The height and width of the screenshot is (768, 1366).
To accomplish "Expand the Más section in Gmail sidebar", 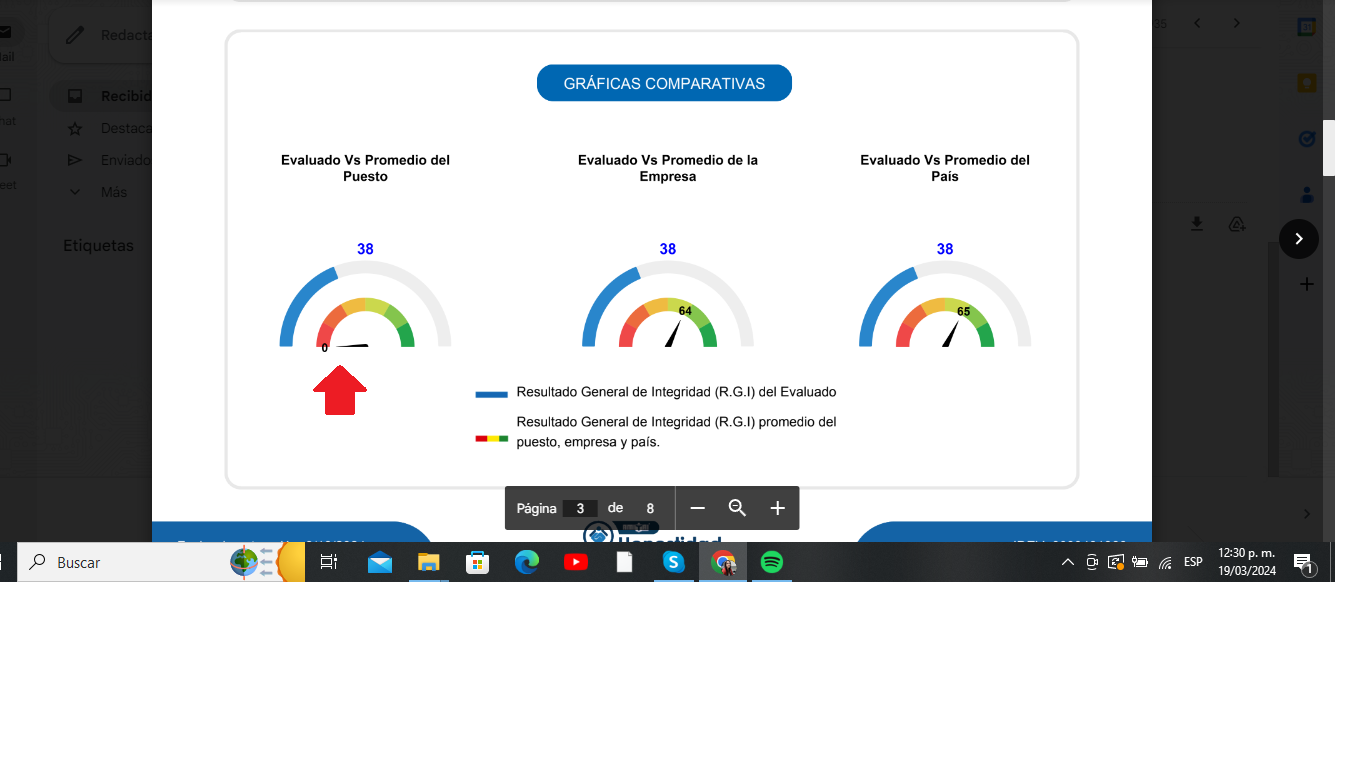I will point(113,192).
